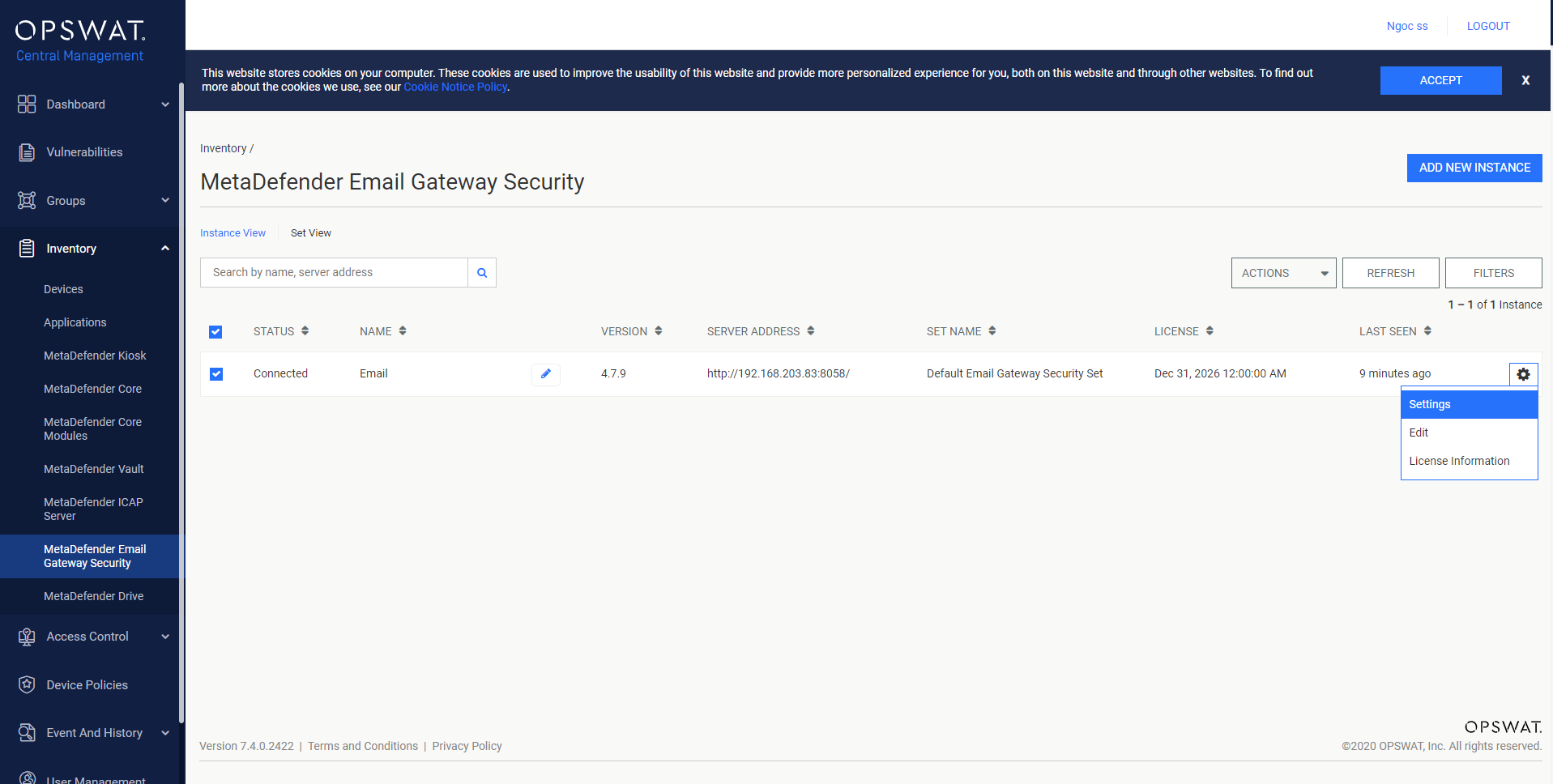Sort by Server Address column arrows
Screen dimensions: 1553x784
pyautogui.click(x=811, y=330)
